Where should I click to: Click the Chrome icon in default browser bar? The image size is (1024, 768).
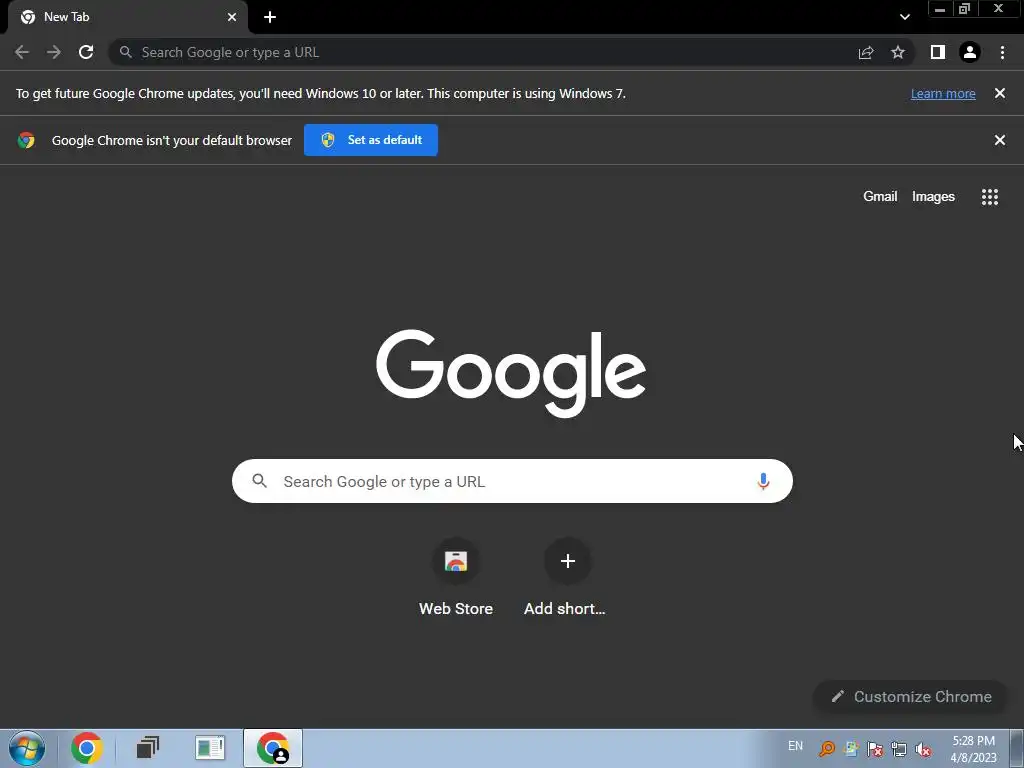[26, 140]
